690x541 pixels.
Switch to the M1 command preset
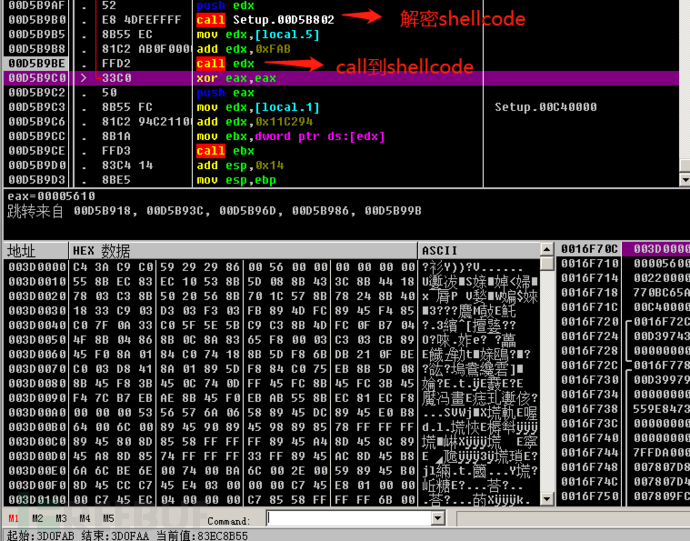click(13, 519)
